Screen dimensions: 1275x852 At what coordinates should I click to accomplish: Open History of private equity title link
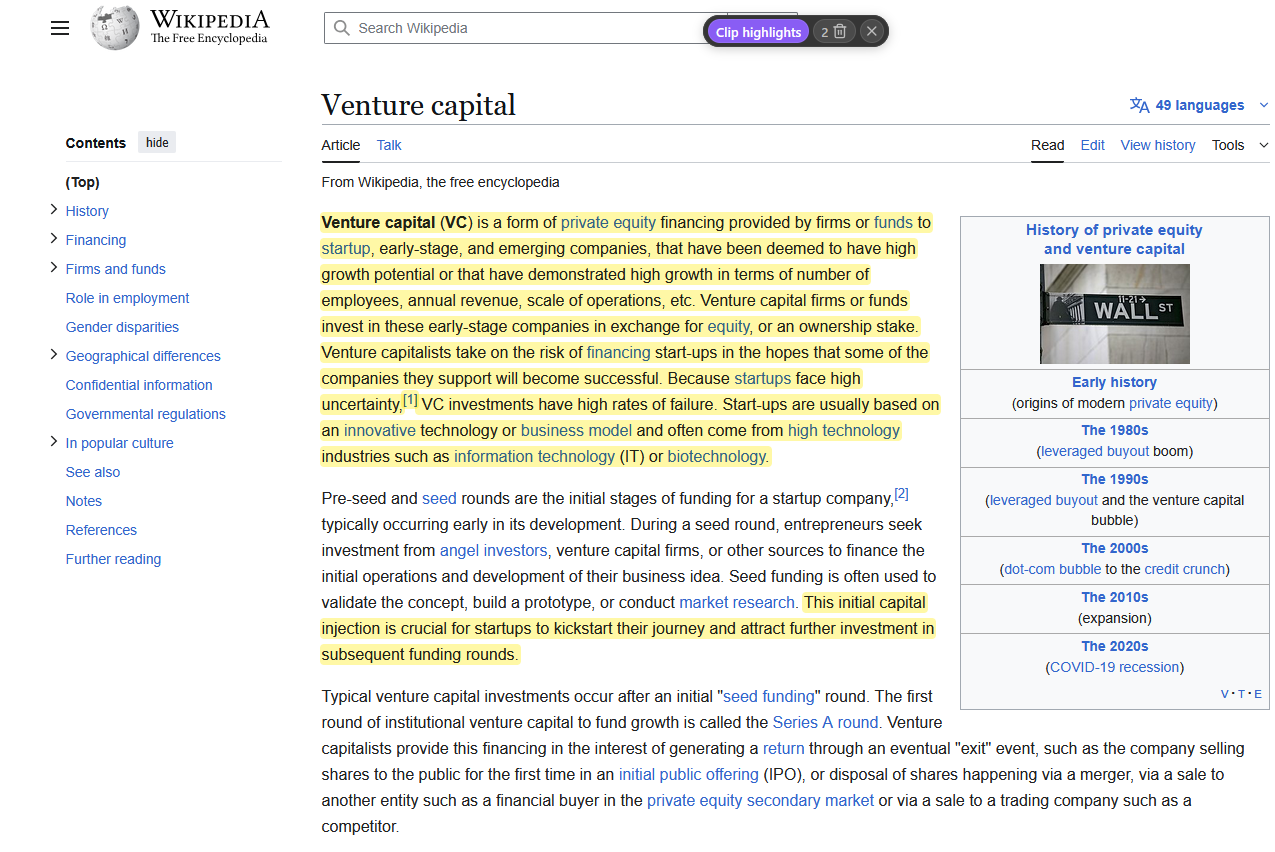tap(1114, 239)
